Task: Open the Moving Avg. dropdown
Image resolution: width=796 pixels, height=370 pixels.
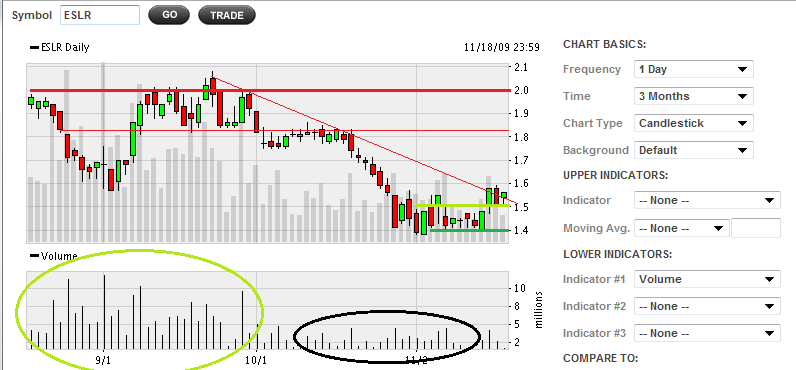Action: [x=682, y=228]
